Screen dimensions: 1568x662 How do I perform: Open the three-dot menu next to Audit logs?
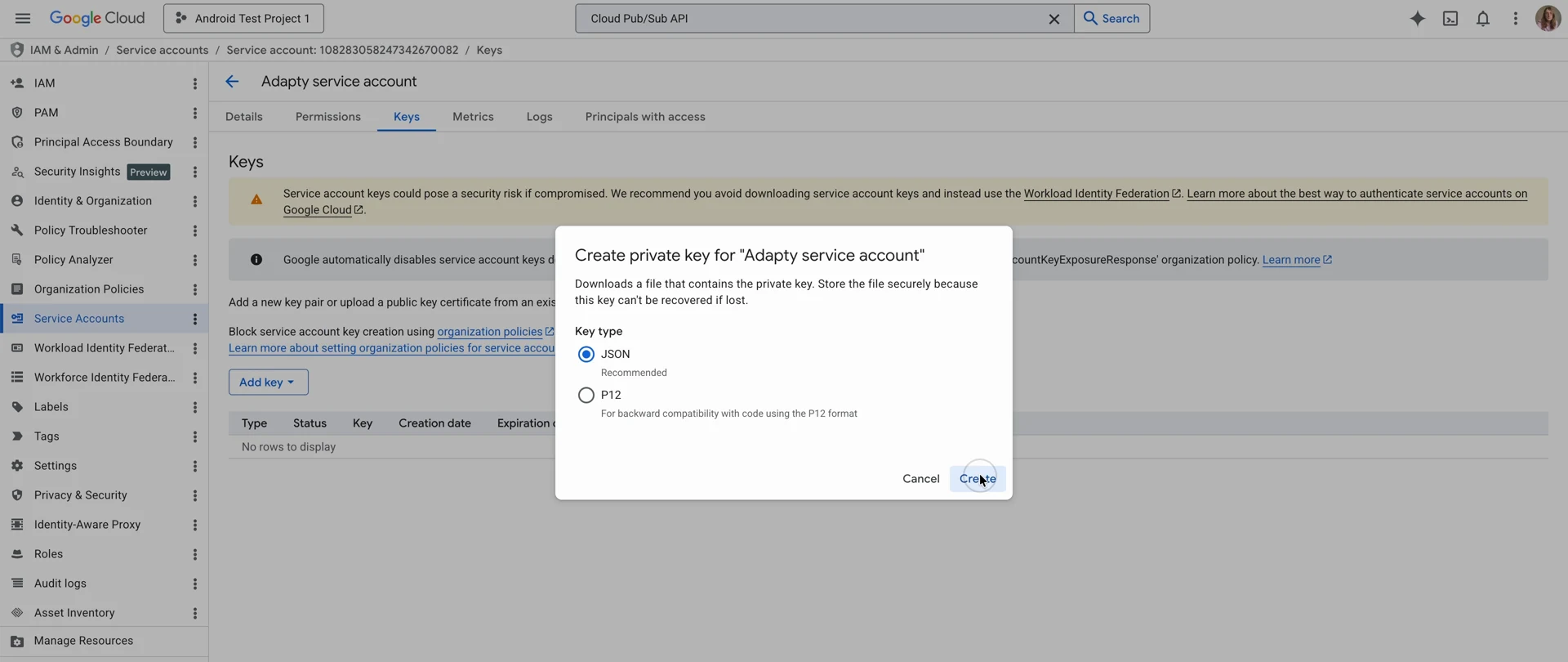(x=194, y=584)
